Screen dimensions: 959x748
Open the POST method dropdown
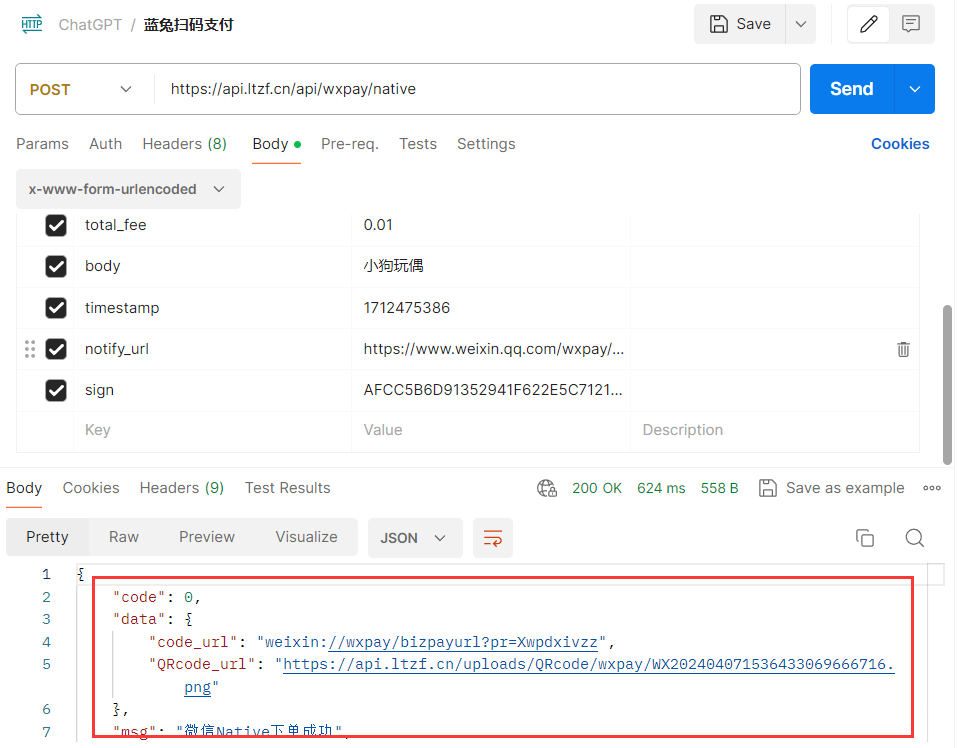81,89
